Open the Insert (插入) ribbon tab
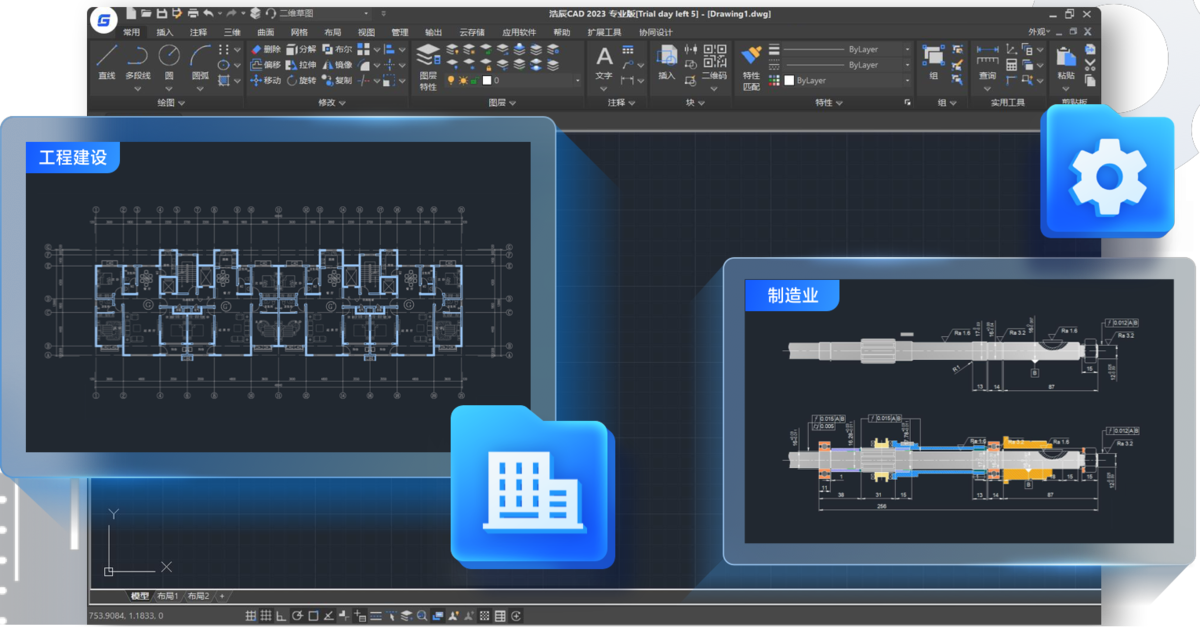 (165, 32)
